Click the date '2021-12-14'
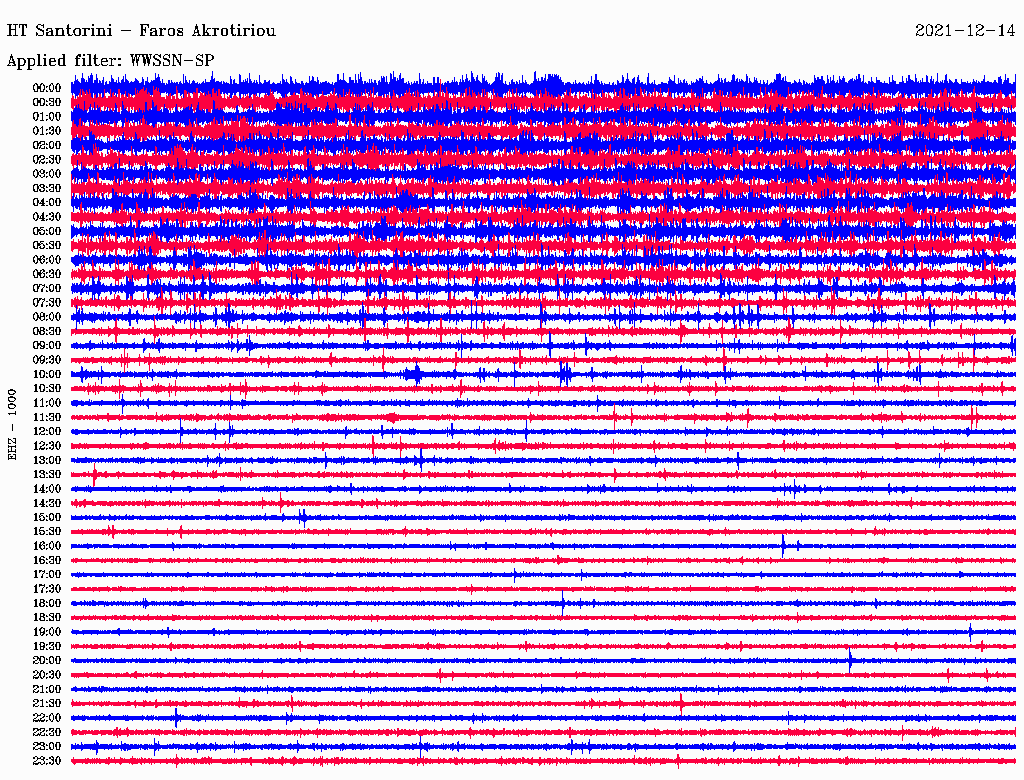 [x=965, y=31]
